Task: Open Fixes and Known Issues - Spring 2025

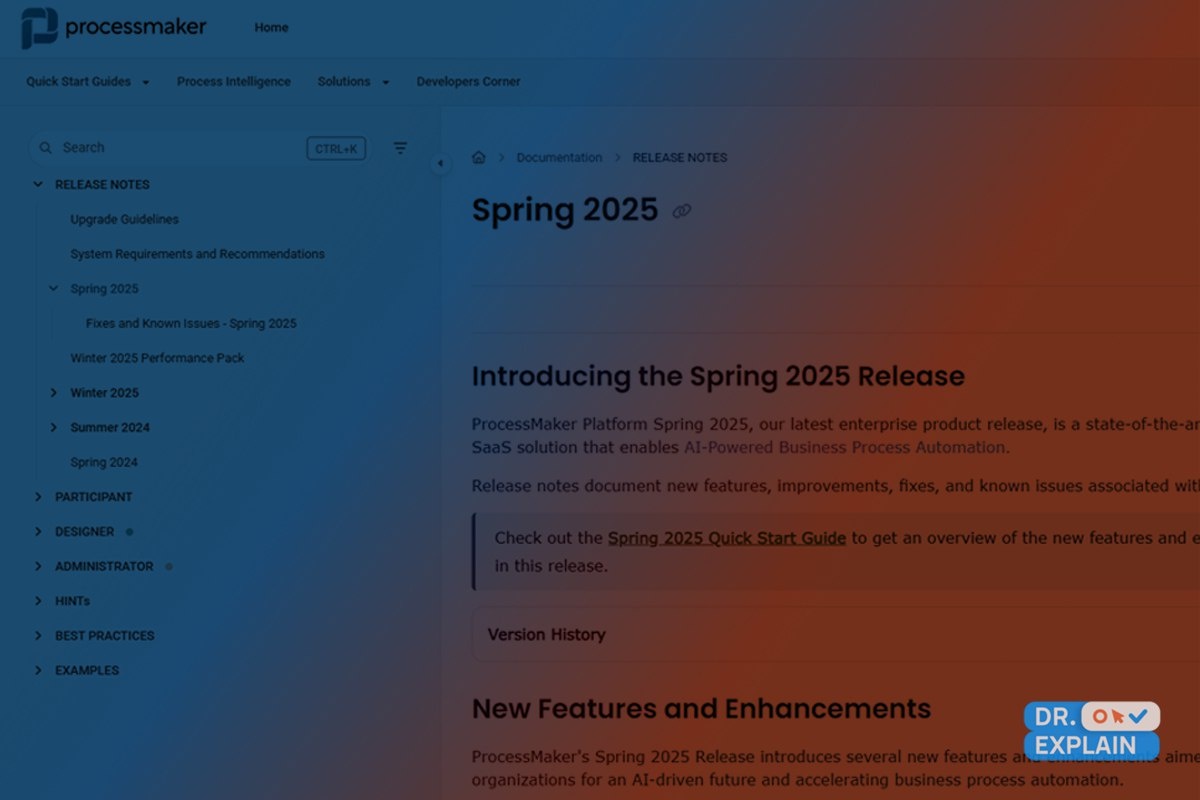Action: coord(191,323)
